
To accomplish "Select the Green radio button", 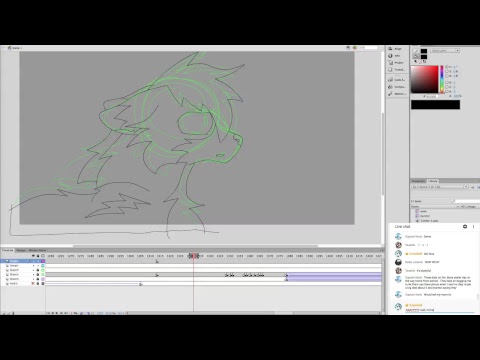I will (x=447, y=86).
